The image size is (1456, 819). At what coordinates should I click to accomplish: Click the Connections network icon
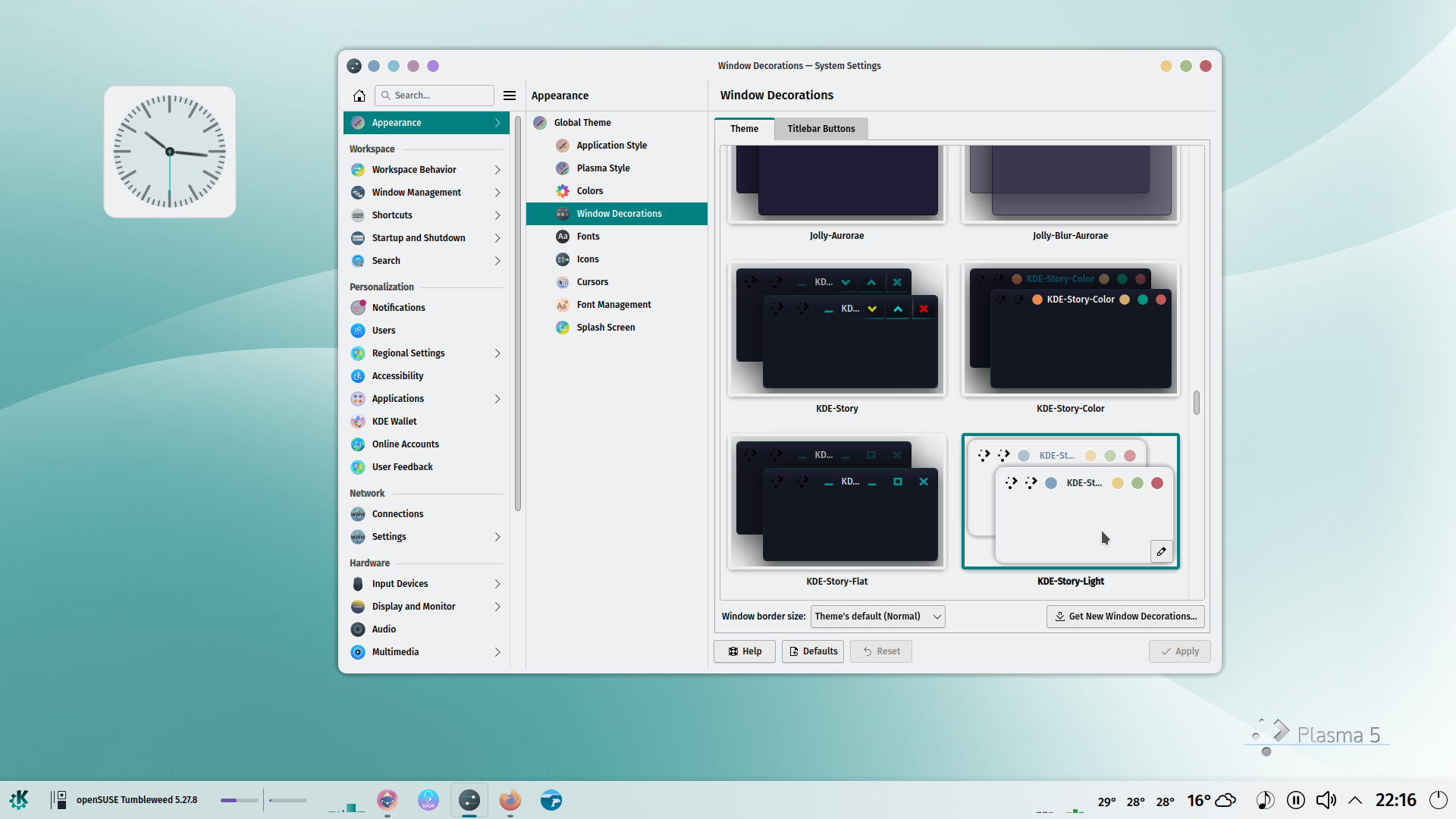click(x=358, y=514)
